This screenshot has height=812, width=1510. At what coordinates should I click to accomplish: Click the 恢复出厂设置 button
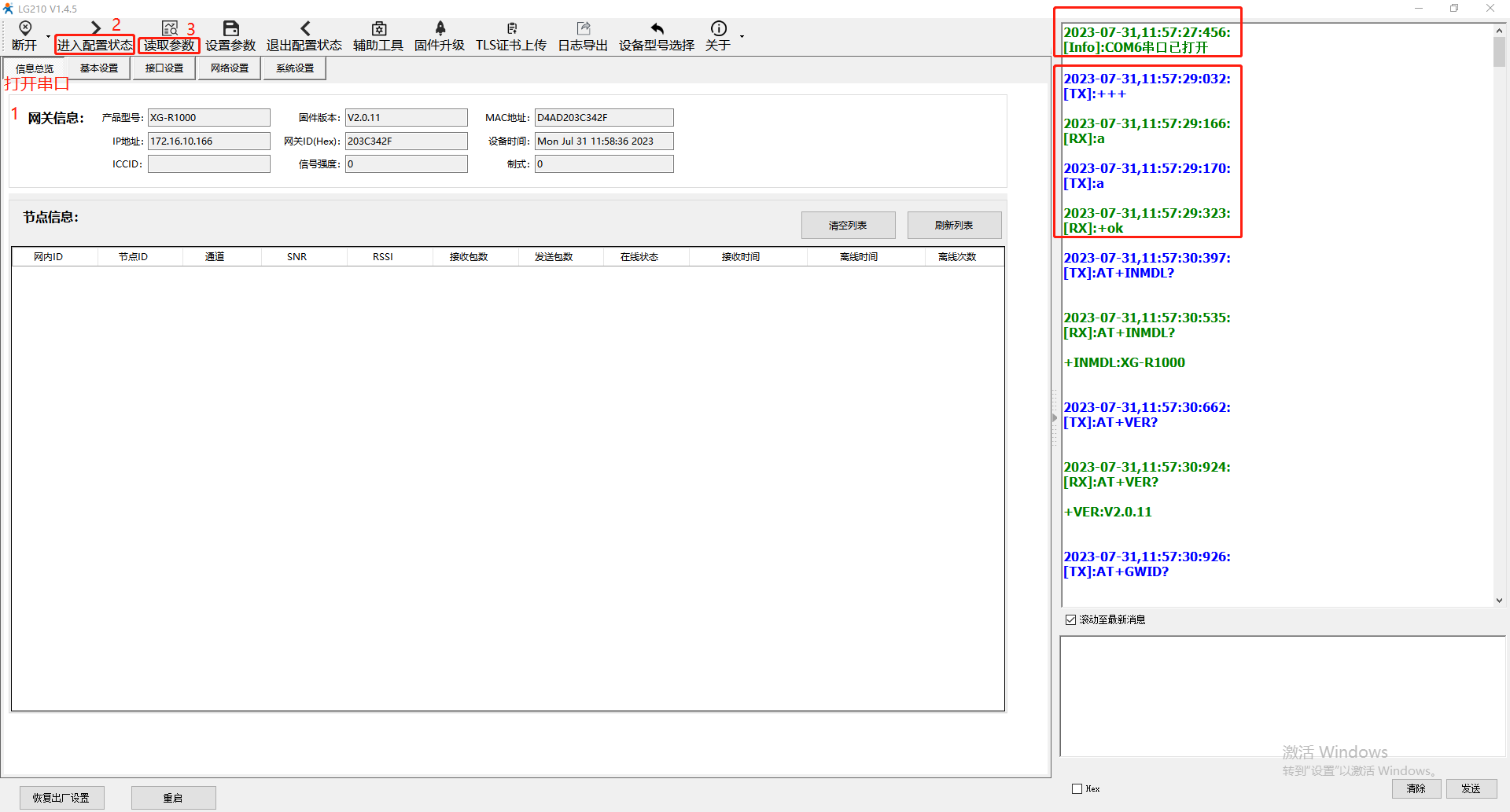coord(61,798)
